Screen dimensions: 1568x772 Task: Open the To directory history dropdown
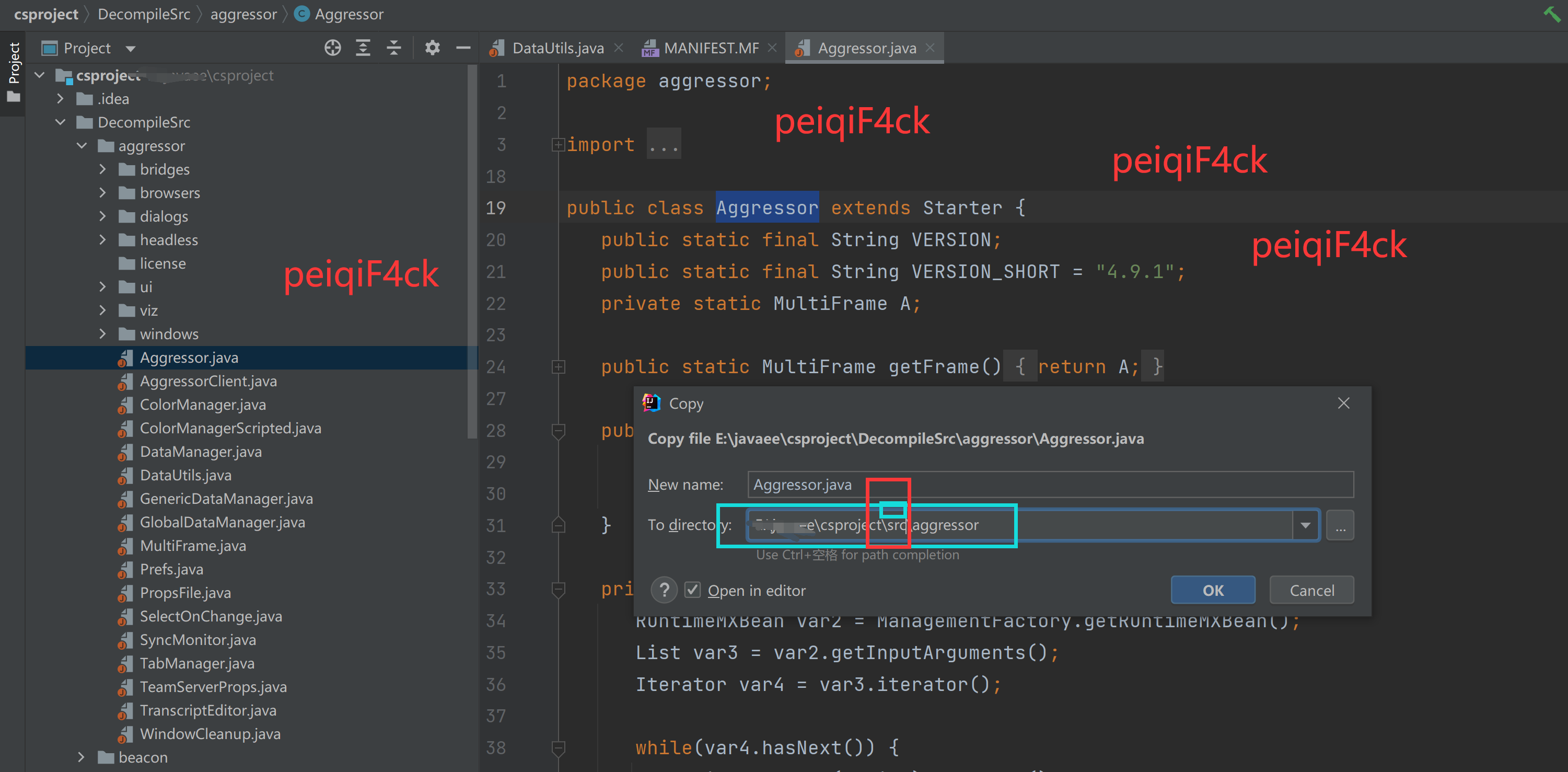point(1305,525)
